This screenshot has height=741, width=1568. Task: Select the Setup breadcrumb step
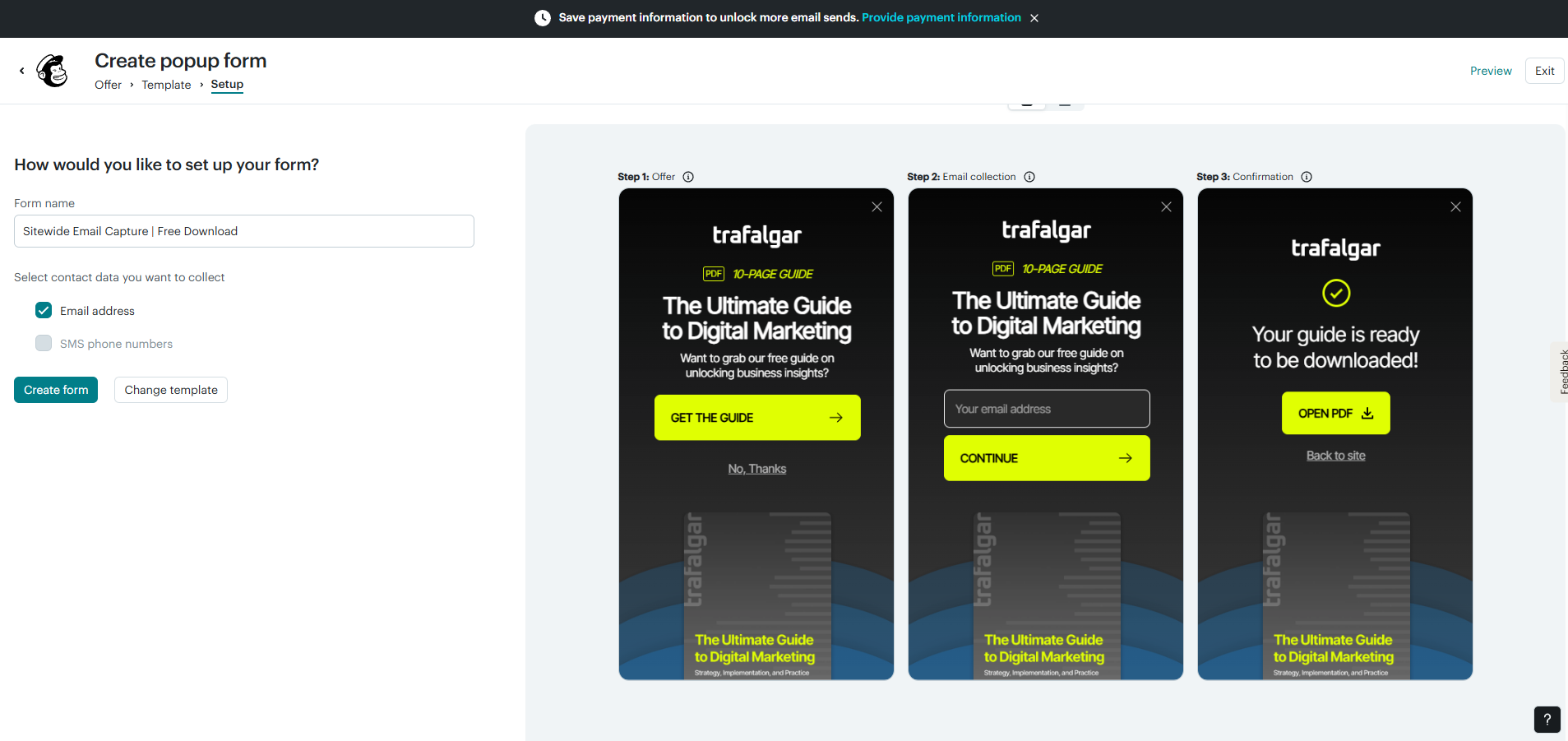227,85
